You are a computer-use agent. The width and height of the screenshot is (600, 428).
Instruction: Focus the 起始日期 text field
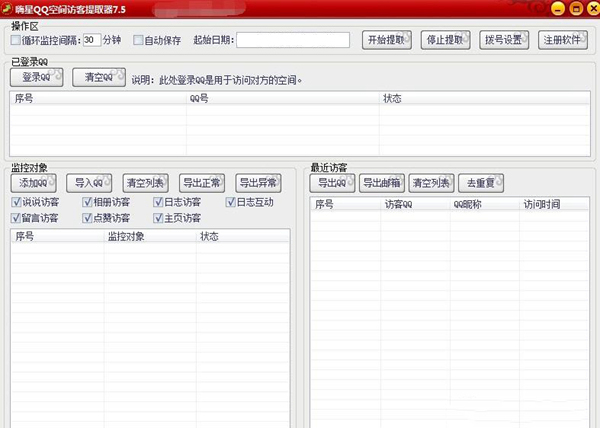(293, 40)
